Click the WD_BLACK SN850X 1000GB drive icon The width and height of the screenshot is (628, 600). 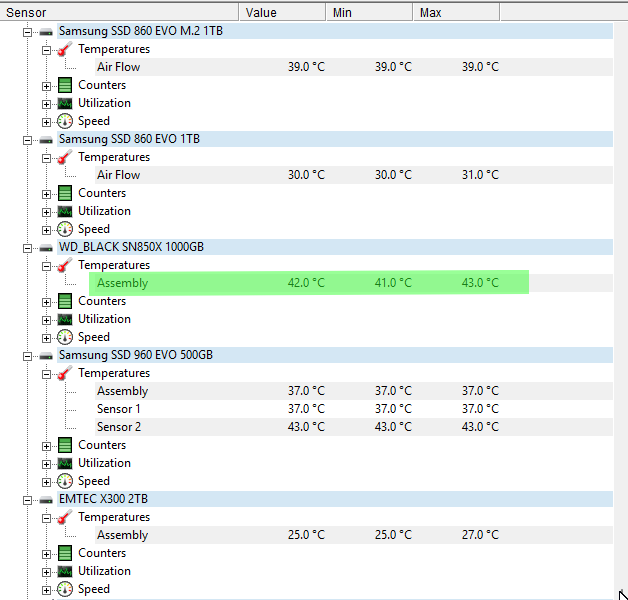(x=46, y=248)
